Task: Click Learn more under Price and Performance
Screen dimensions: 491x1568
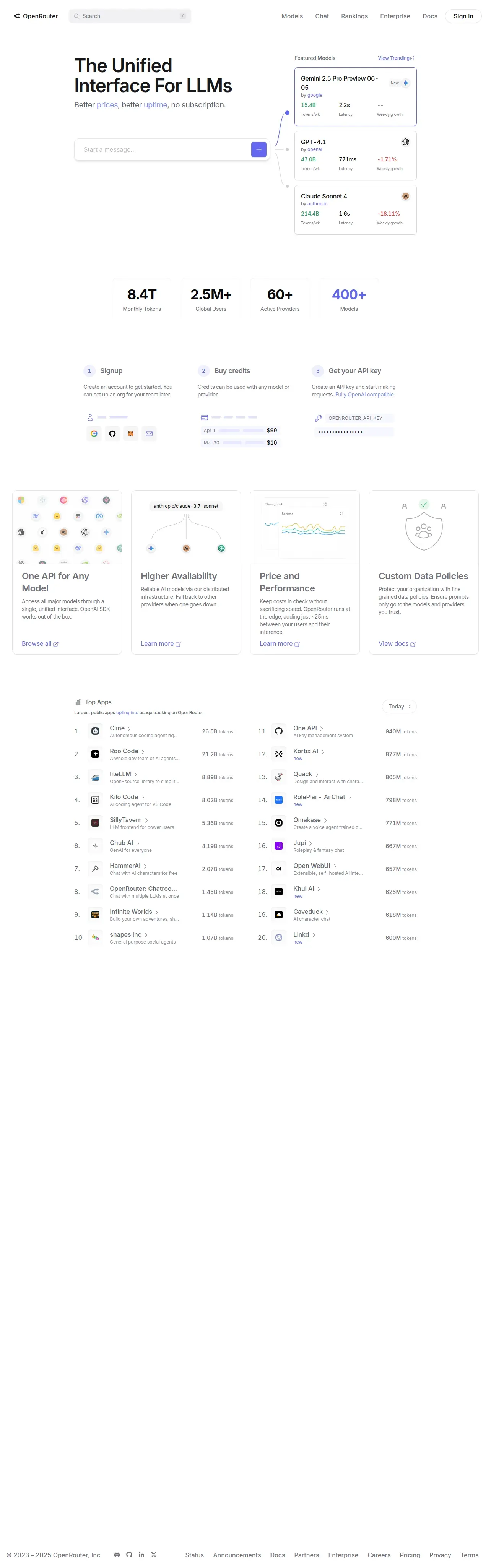Action: tap(280, 643)
